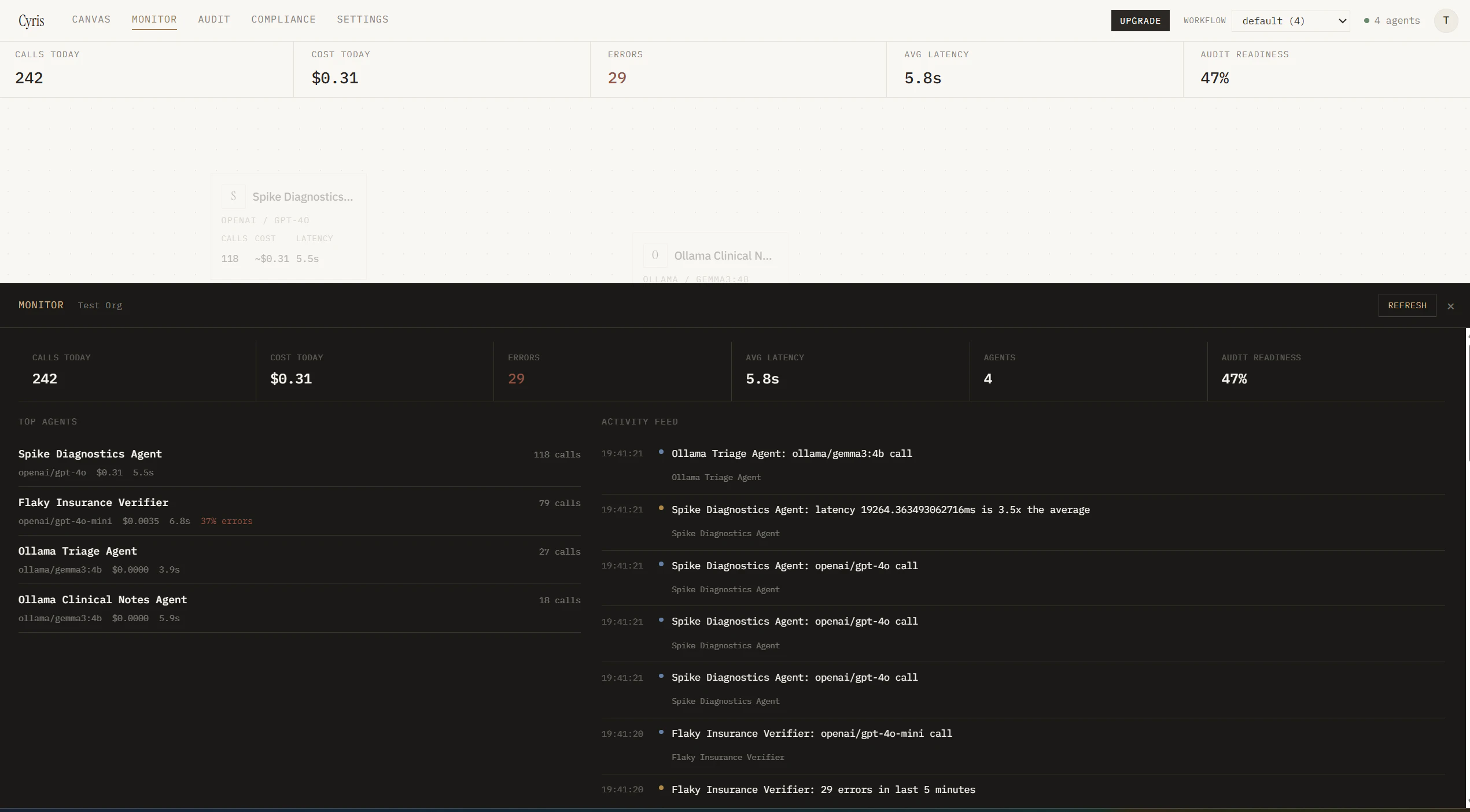Switch to the Canvas tab
Screen dimensions: 1470x812
point(91,19)
